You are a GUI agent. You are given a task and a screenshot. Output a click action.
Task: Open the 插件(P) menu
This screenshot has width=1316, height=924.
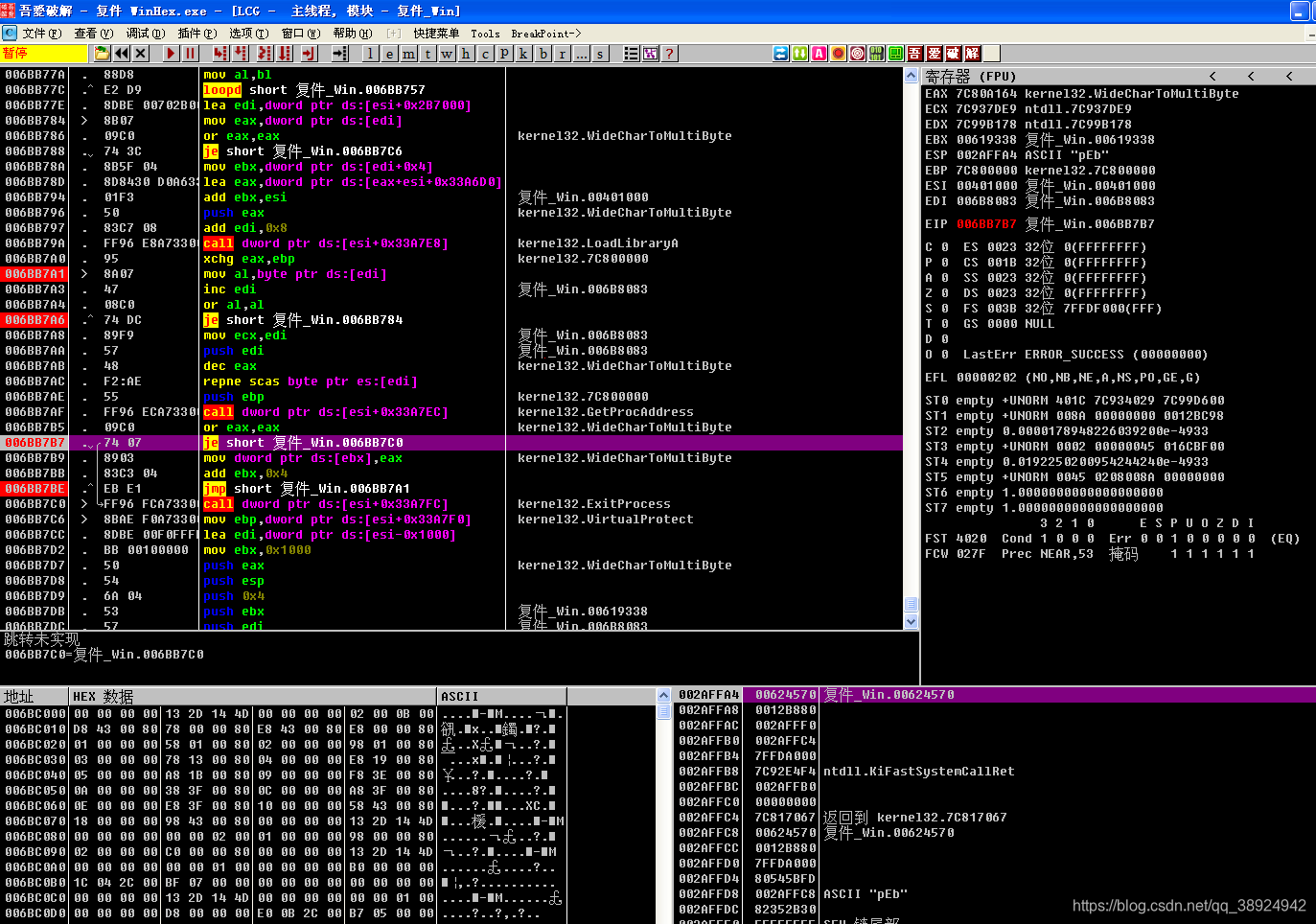(x=196, y=34)
